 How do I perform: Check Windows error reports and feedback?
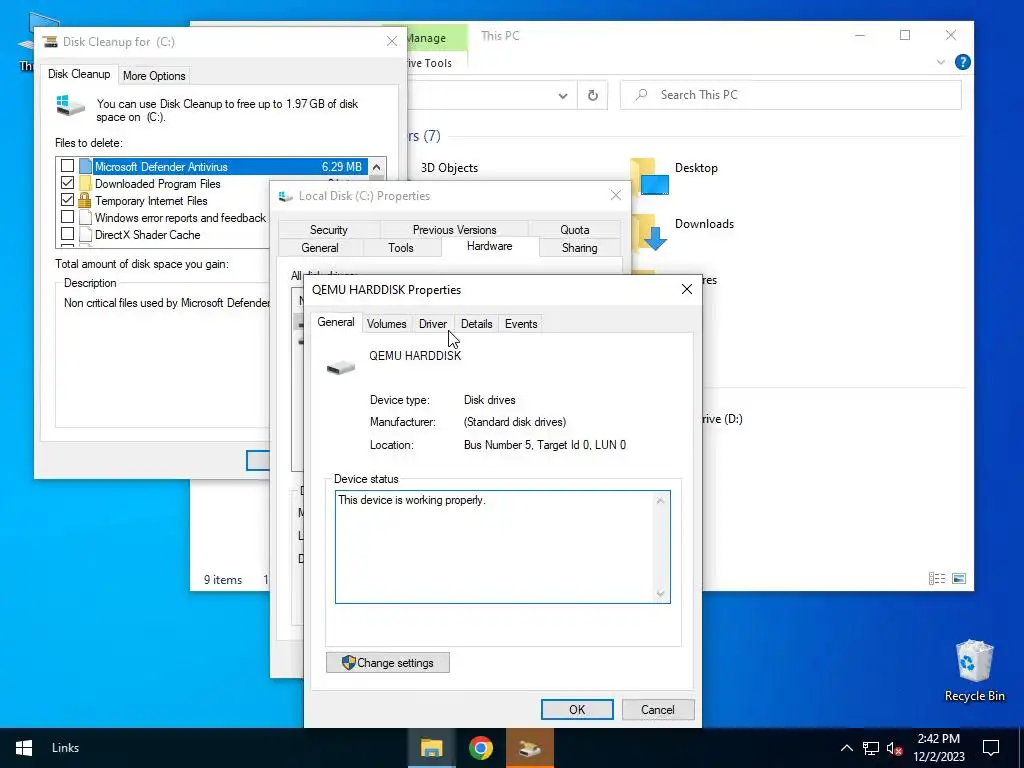click(x=67, y=217)
